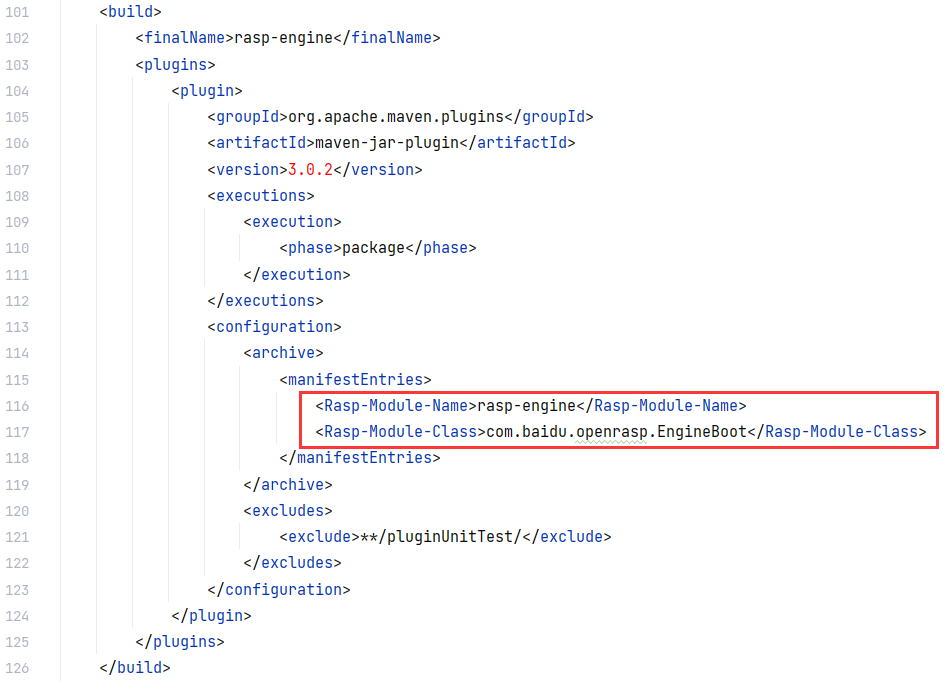Click the closing </configuration> tag
The width and height of the screenshot is (945, 681).
tap(278, 589)
